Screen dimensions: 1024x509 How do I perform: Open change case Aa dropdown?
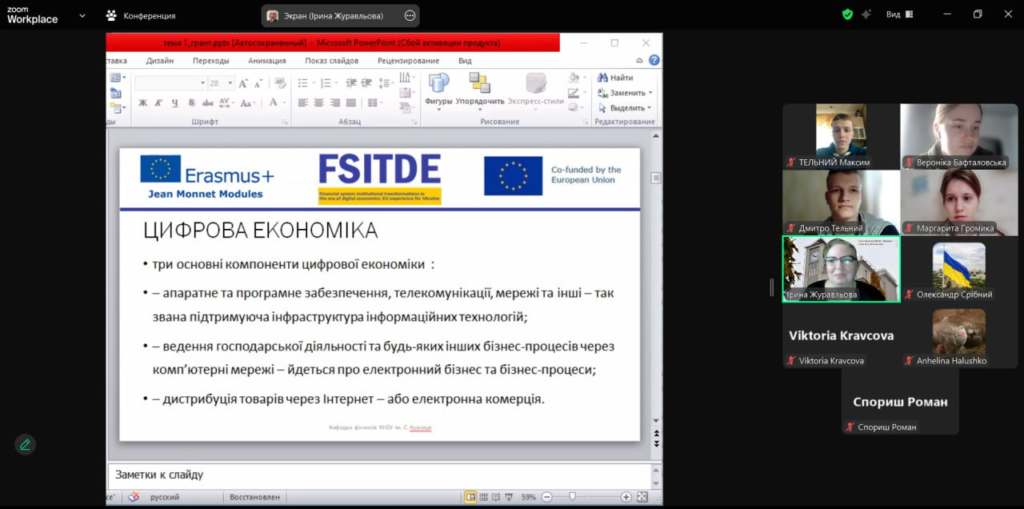(247, 103)
